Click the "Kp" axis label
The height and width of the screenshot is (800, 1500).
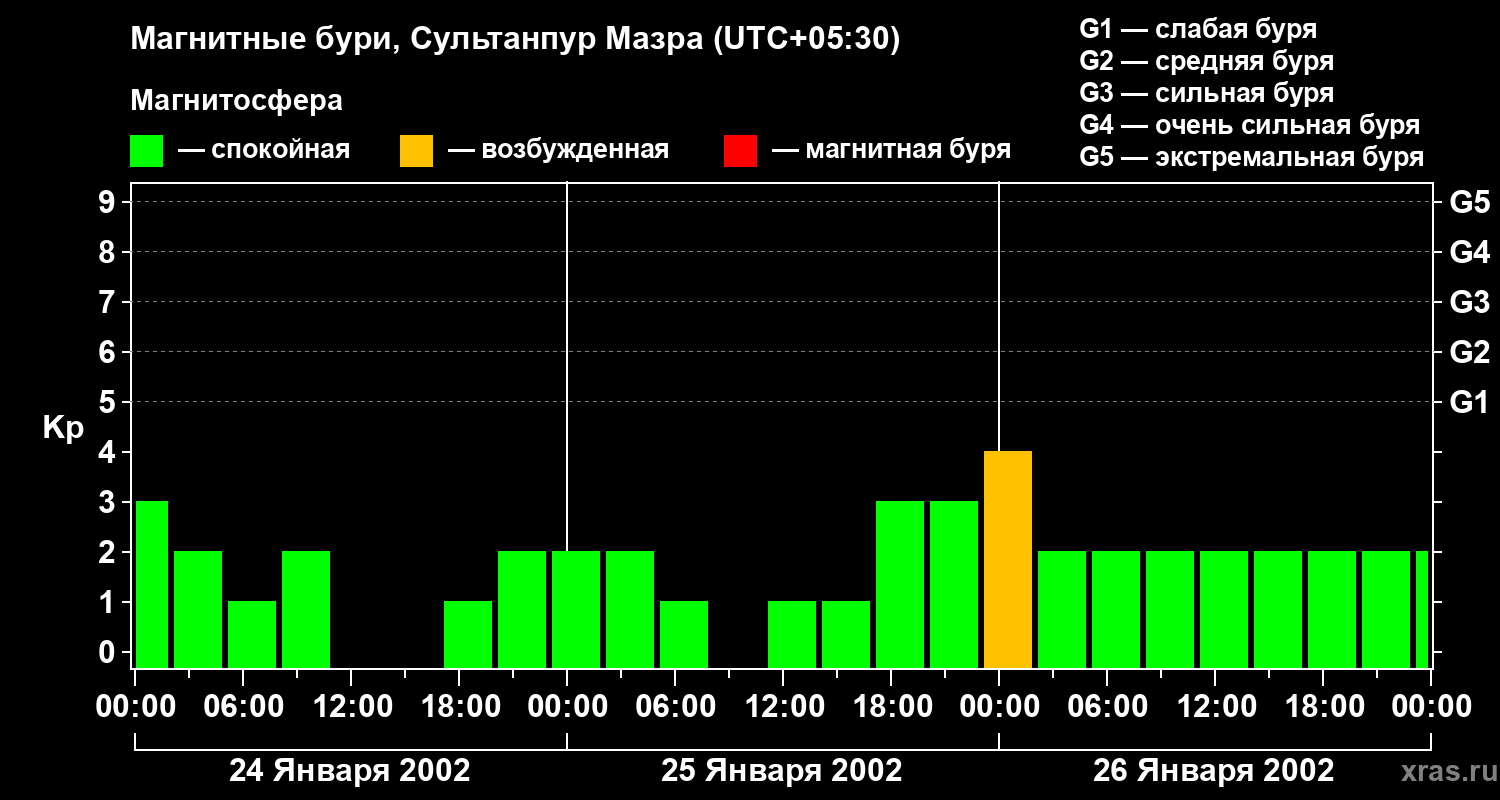pos(63,429)
